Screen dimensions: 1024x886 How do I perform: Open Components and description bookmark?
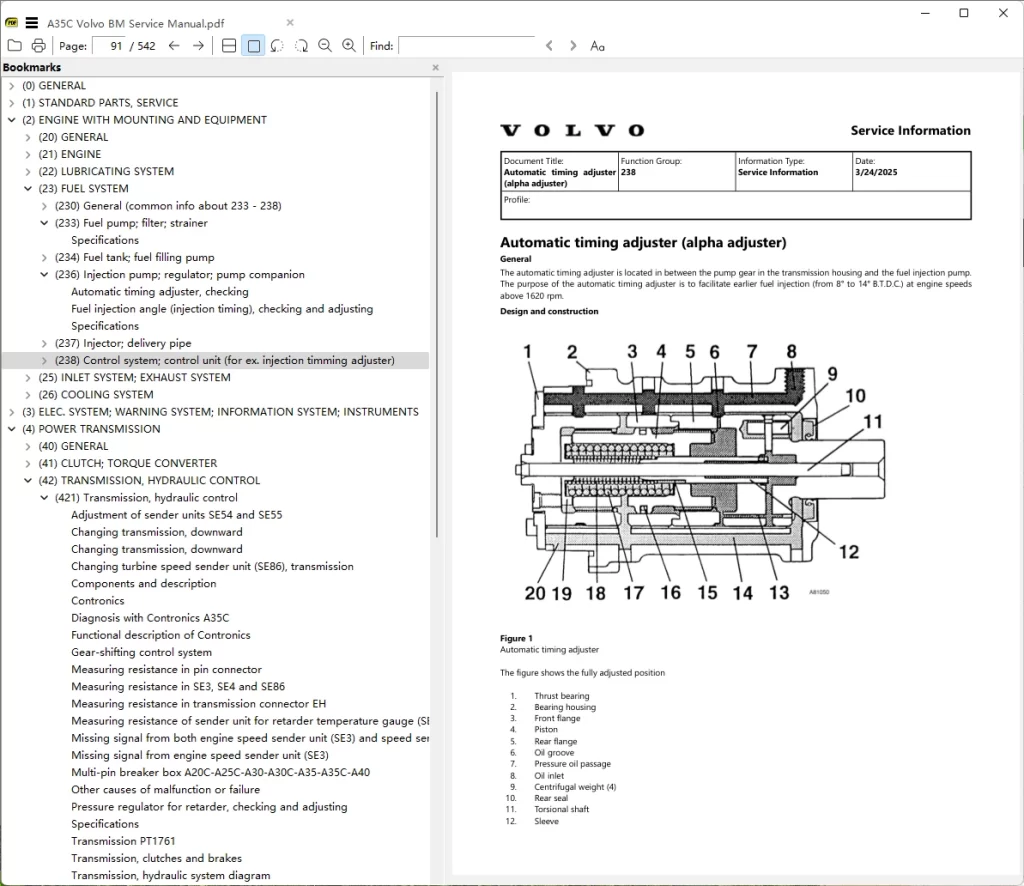point(144,584)
